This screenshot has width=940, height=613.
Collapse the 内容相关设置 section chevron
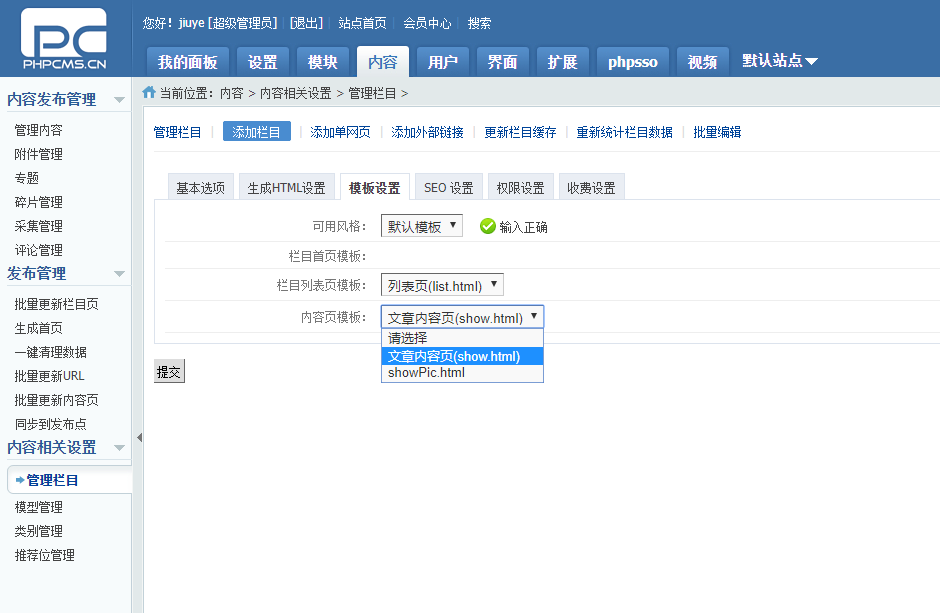[119, 447]
